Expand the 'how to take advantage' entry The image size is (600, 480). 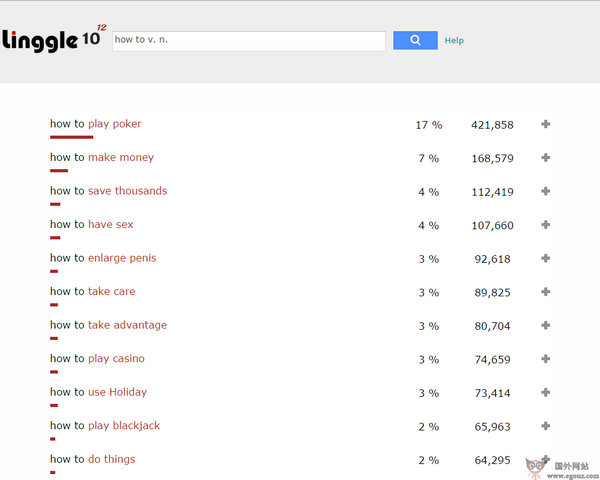545,325
